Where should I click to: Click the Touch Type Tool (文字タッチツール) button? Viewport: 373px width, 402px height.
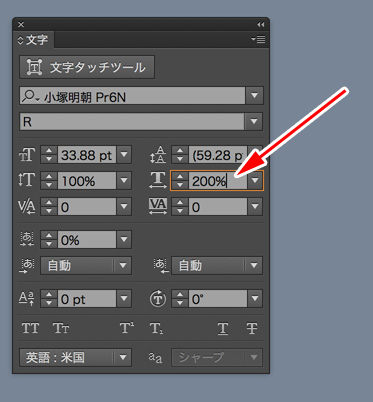click(x=87, y=67)
